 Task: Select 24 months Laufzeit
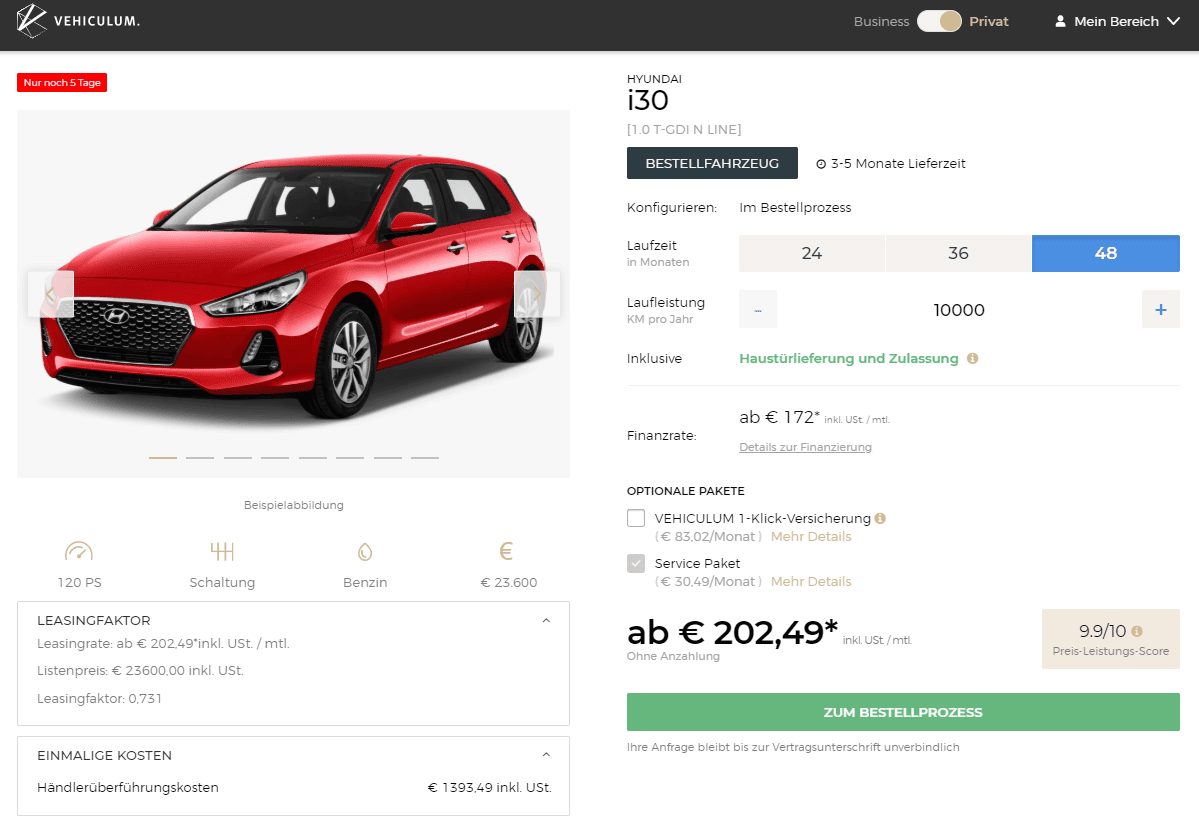[x=811, y=253]
